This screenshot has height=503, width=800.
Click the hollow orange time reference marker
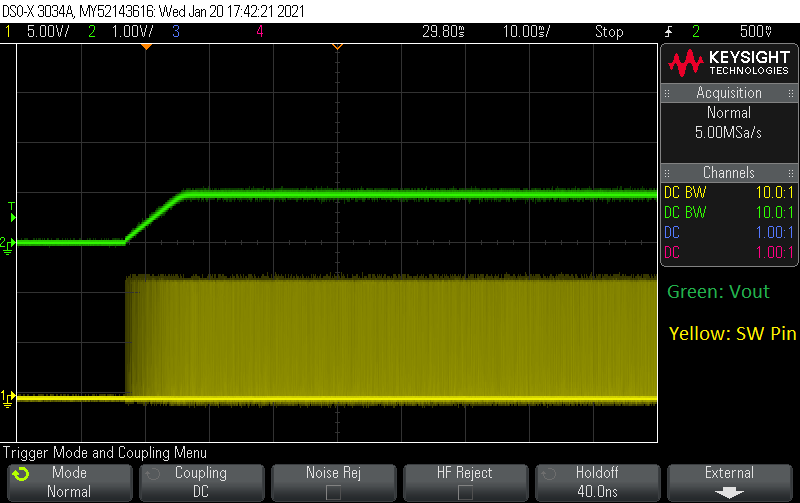[337, 47]
